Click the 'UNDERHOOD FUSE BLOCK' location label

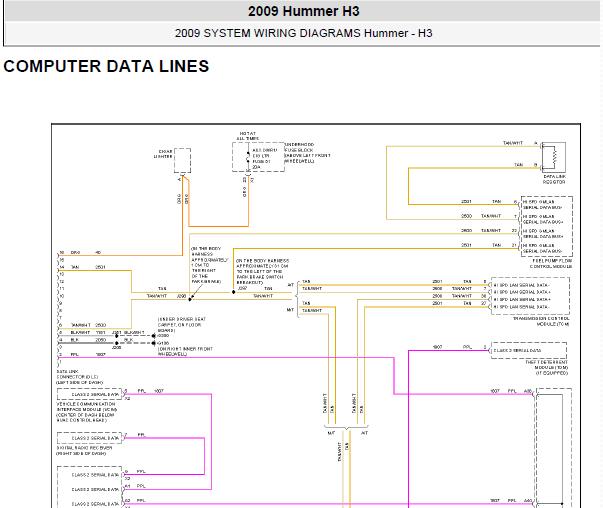pos(307,153)
